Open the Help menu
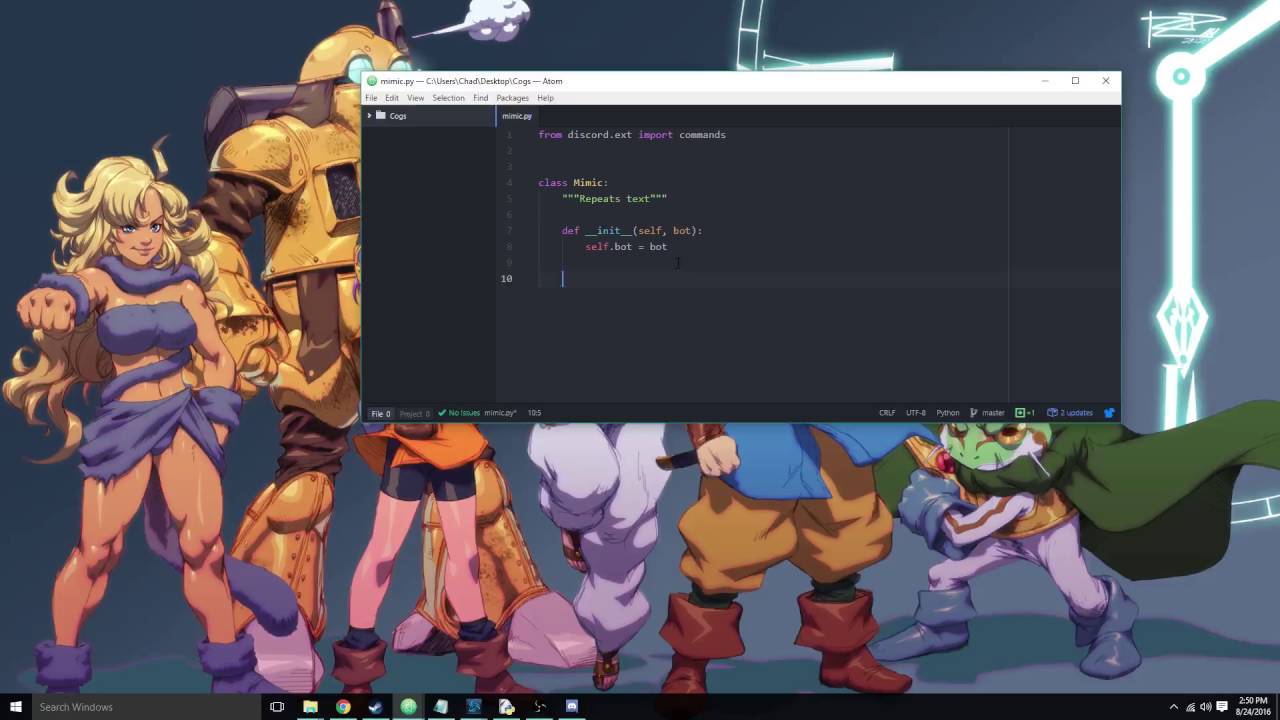This screenshot has height=720, width=1280. click(x=545, y=98)
